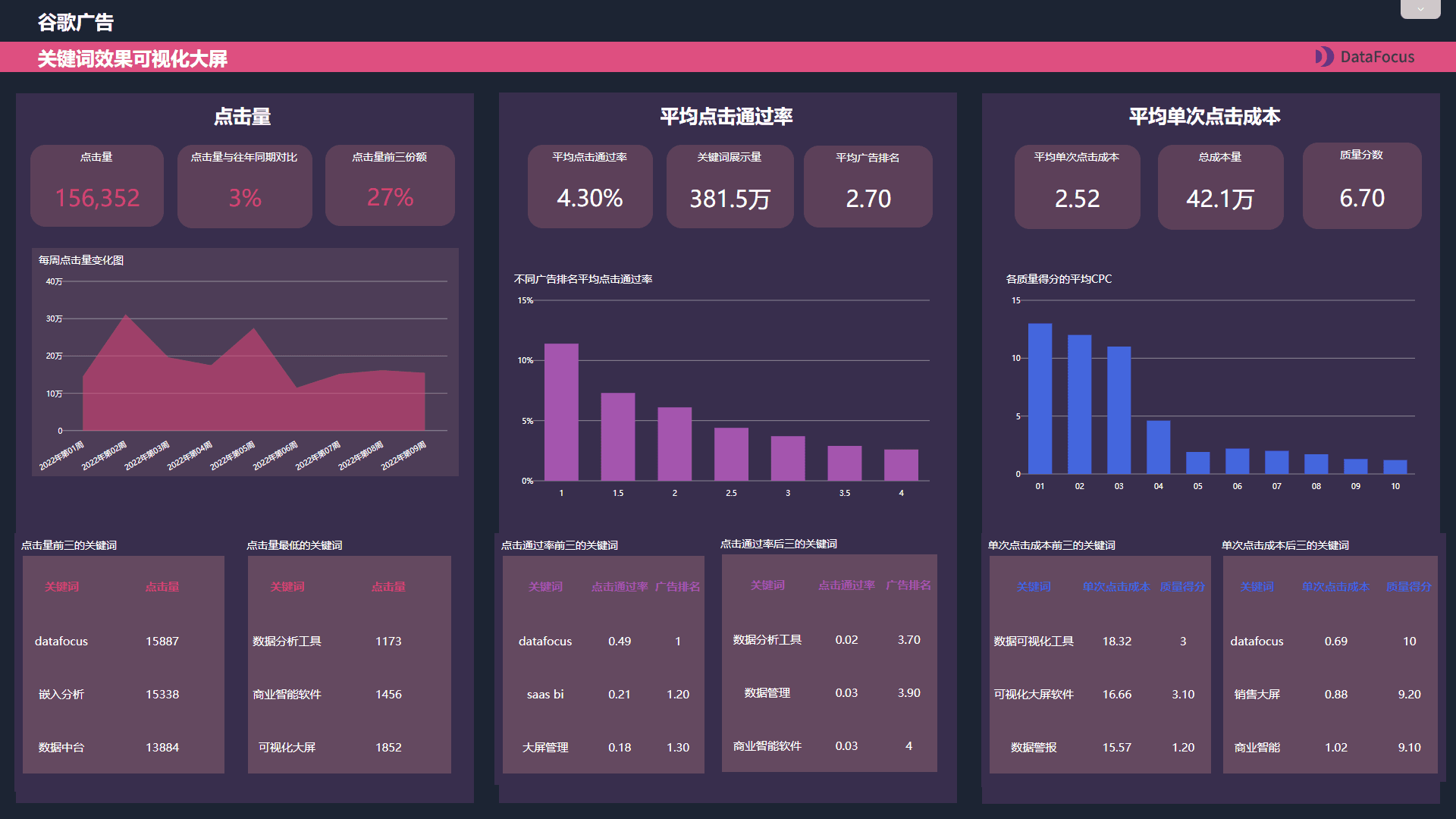Click the 4.30% average CTR card
This screenshot has height=819, width=1456.
(590, 187)
